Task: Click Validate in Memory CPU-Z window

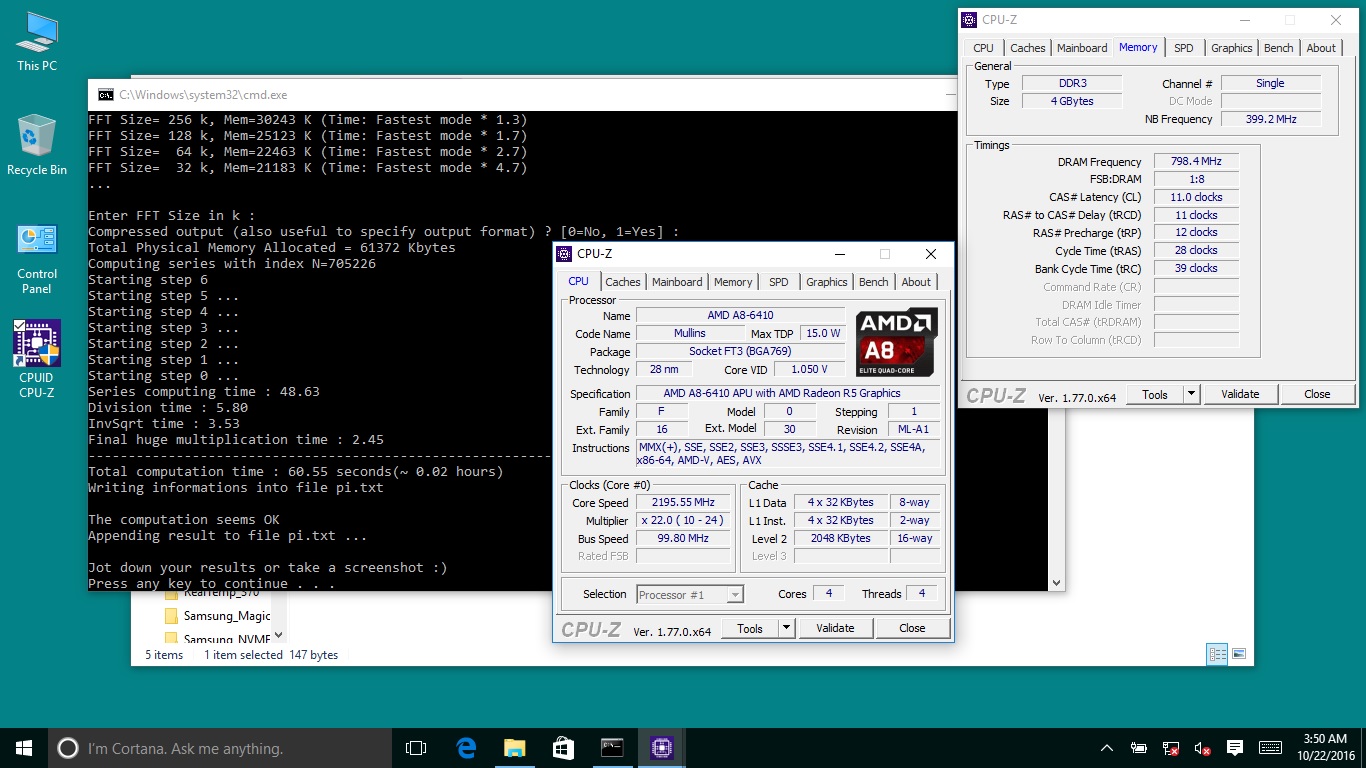Action: point(1240,394)
